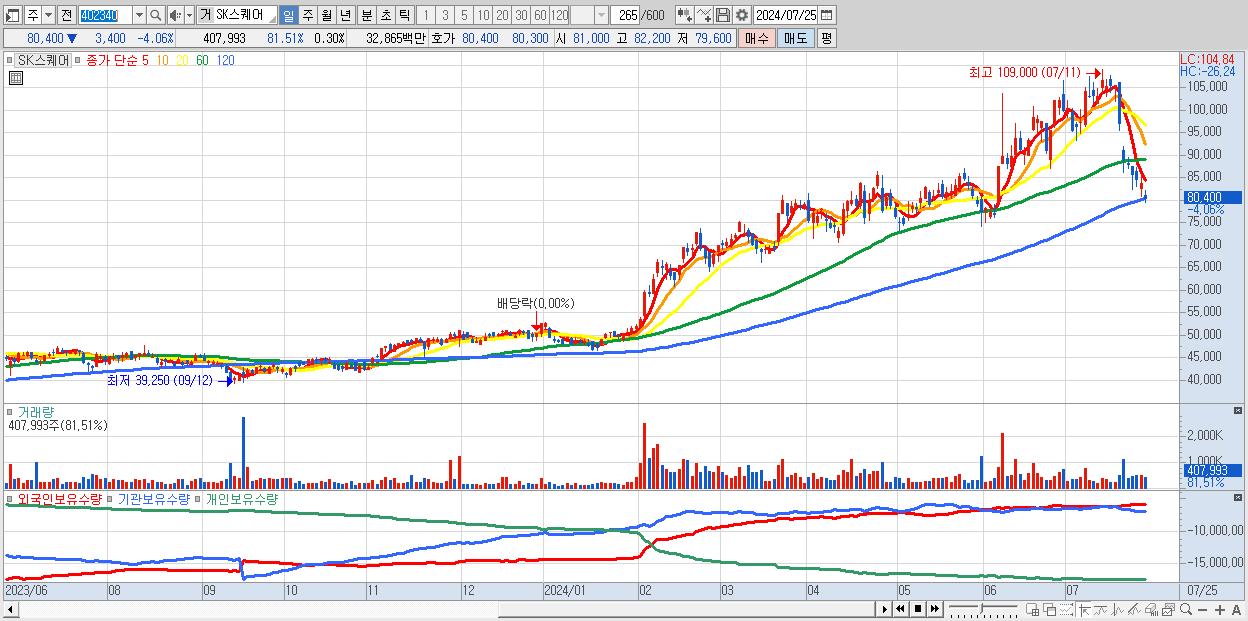The image size is (1248, 621).
Task: Select interval button 1
Action: [x=425, y=16]
